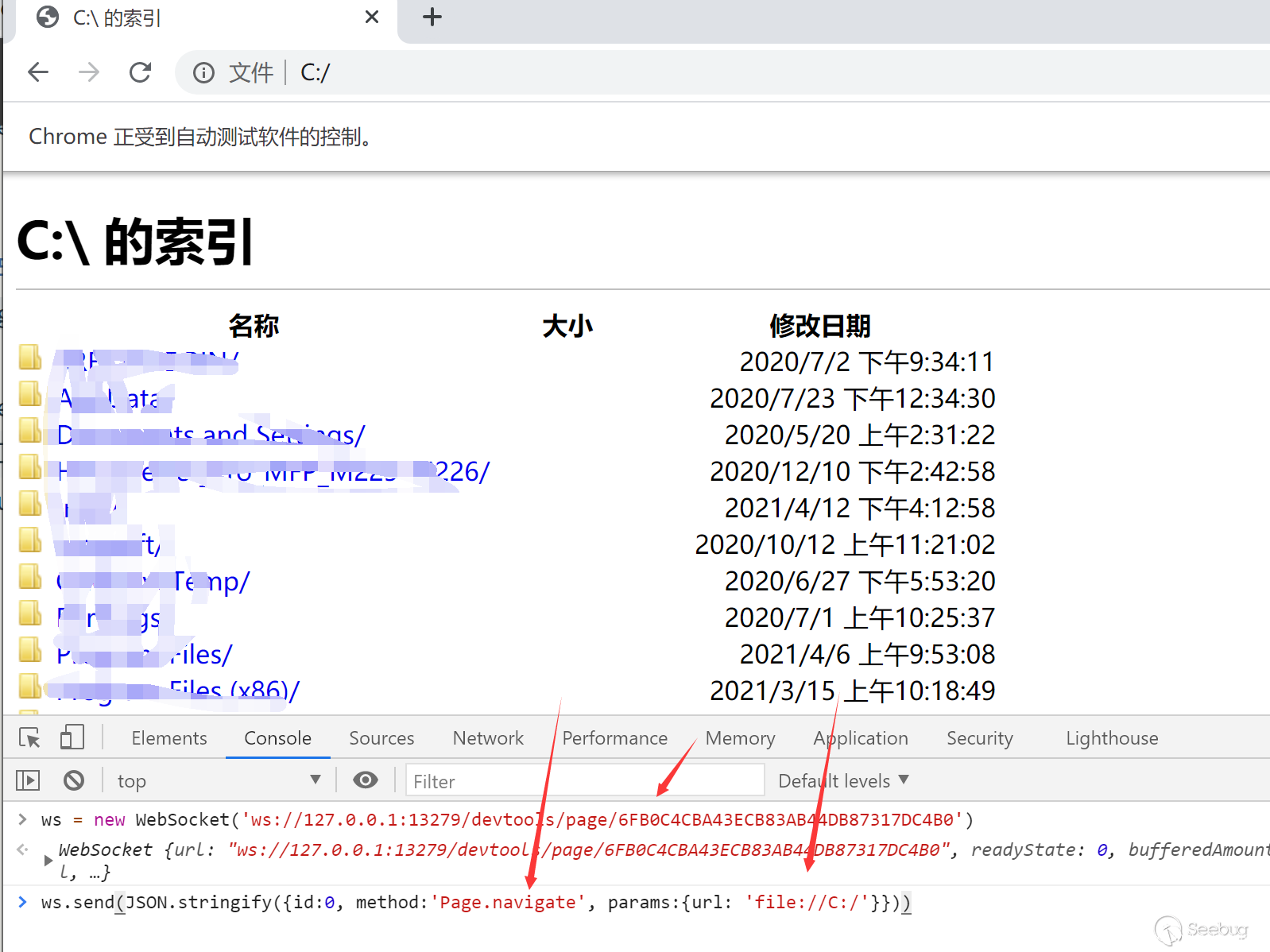Sort by 大小 column header

click(567, 326)
